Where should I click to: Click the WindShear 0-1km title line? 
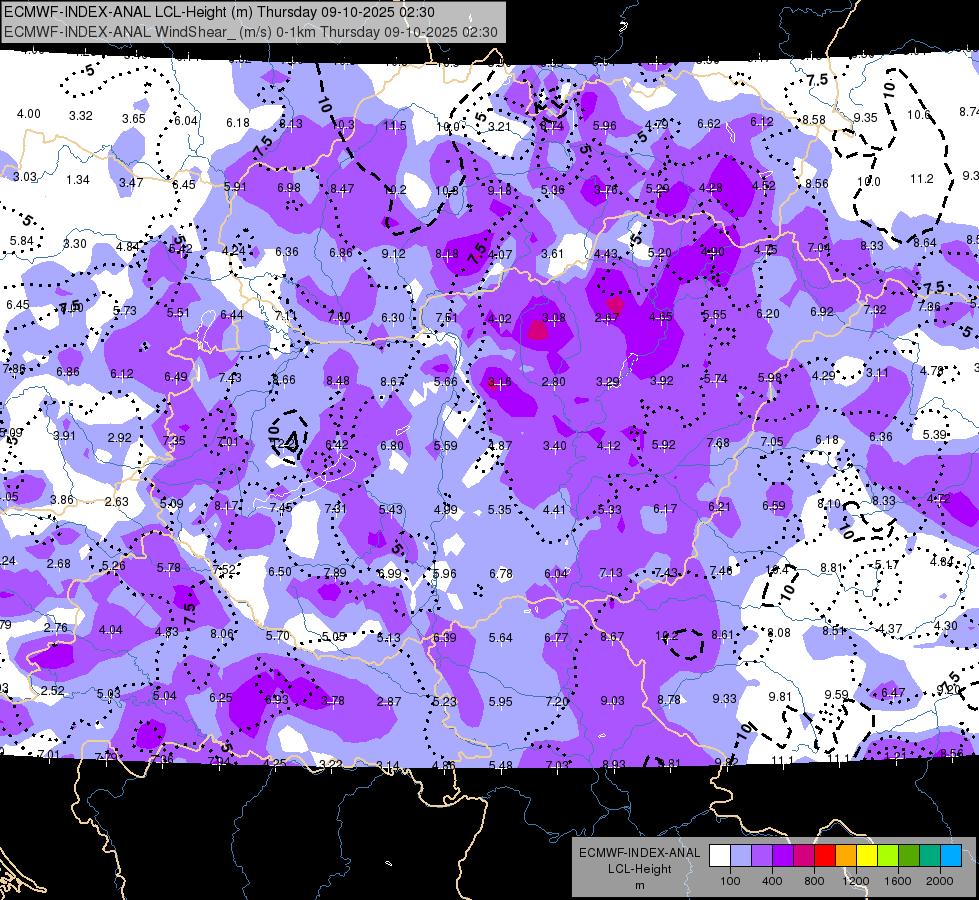tap(250, 32)
